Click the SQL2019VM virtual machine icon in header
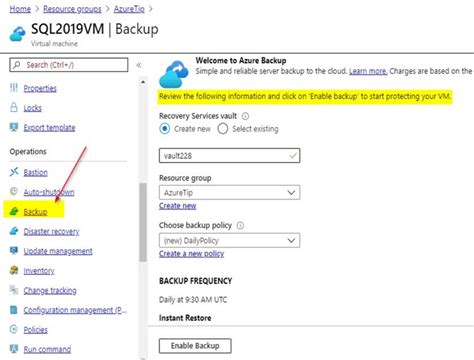Image resolution: width=474 pixels, height=360 pixels. (17, 34)
